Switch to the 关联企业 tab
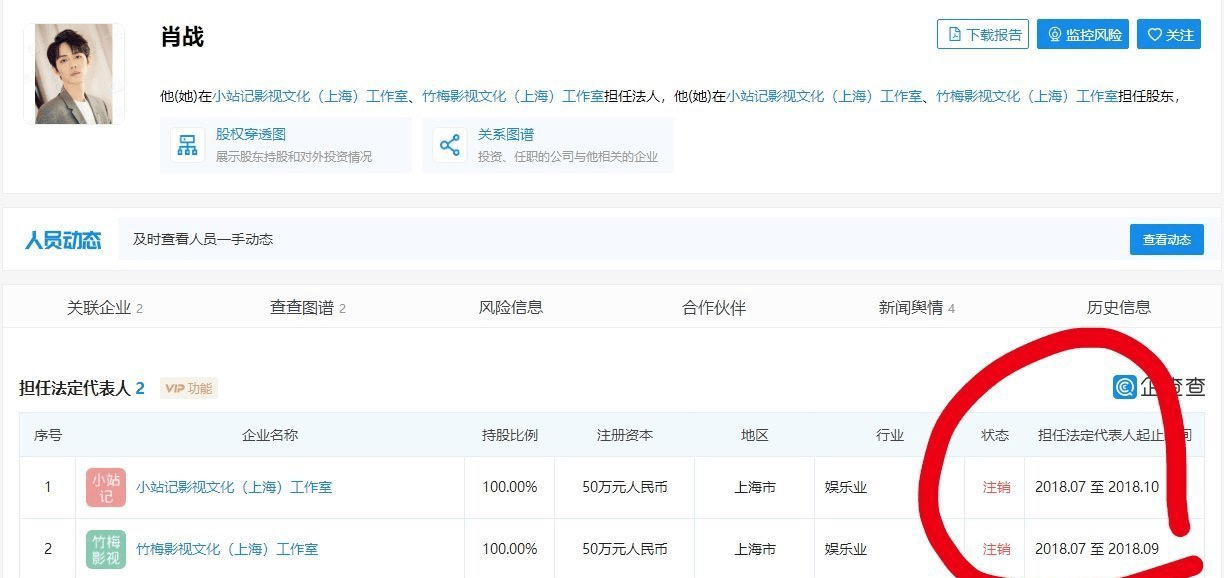The width and height of the screenshot is (1224, 578). tap(104, 308)
